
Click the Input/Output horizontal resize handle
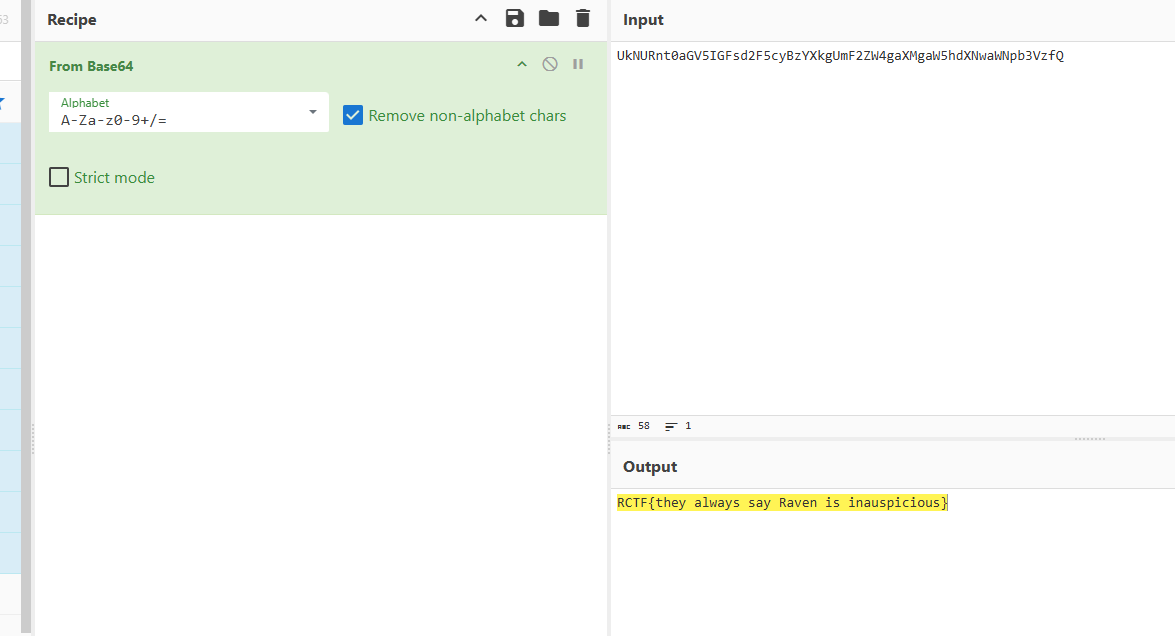point(1089,439)
